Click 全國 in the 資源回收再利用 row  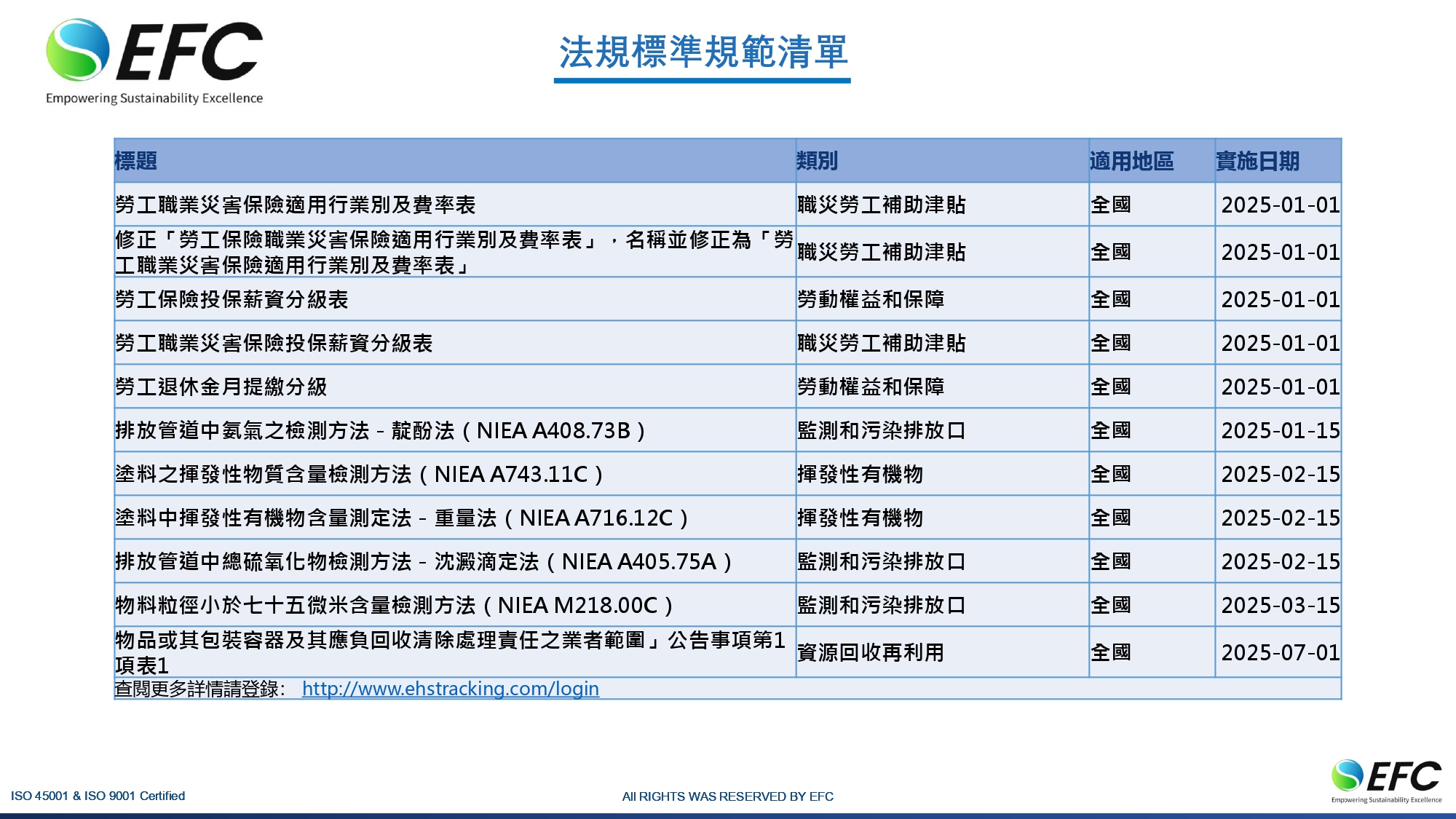click(1110, 652)
